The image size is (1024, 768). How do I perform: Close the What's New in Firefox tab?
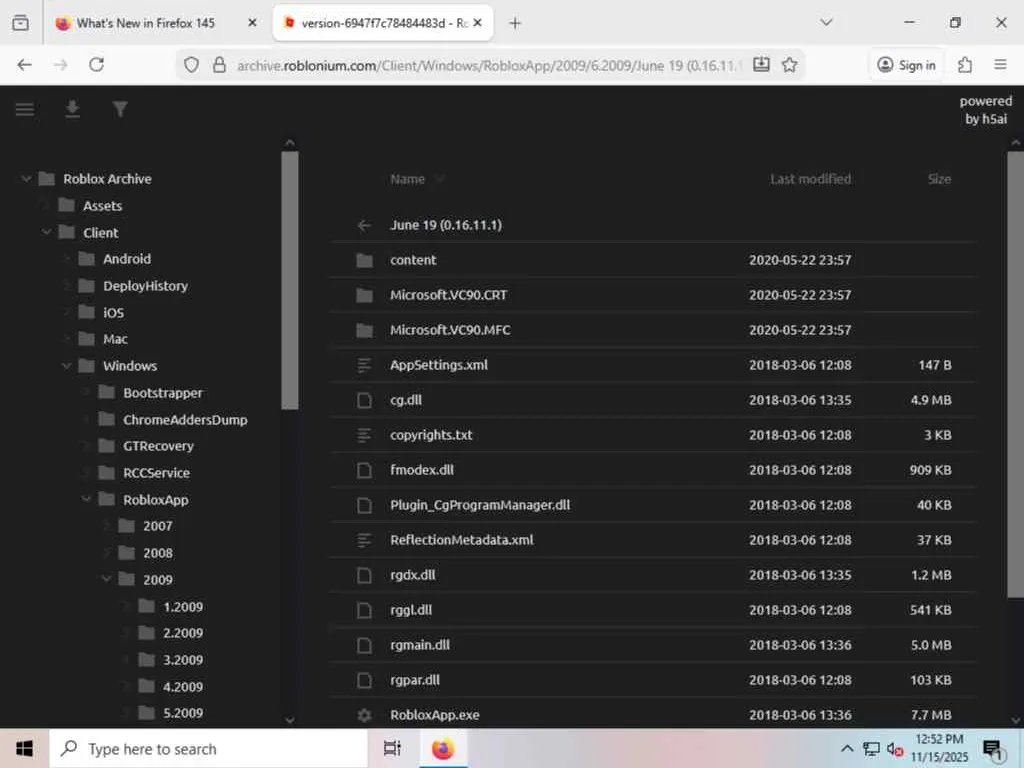(253, 23)
